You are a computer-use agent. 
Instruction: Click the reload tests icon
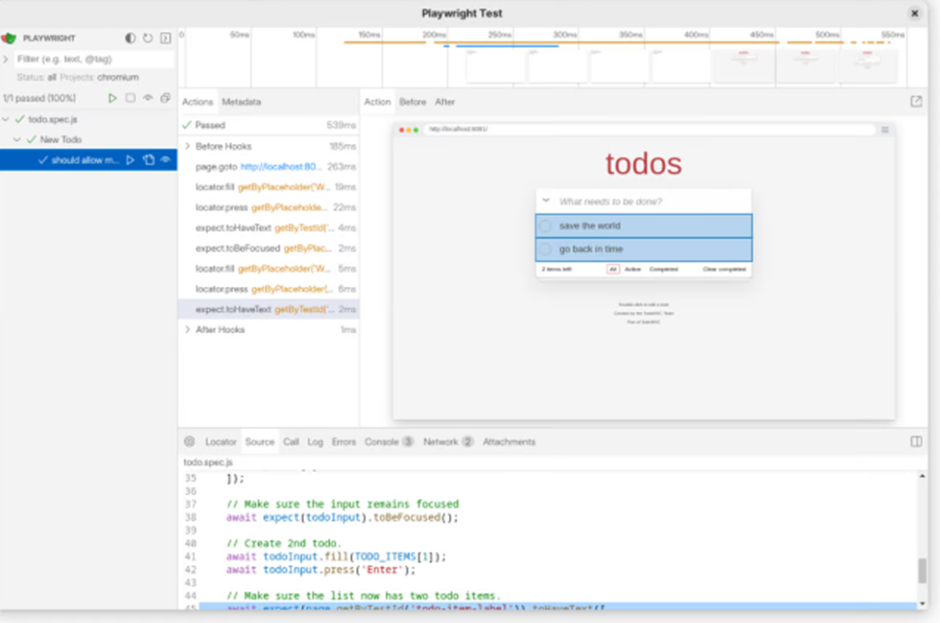(x=148, y=38)
